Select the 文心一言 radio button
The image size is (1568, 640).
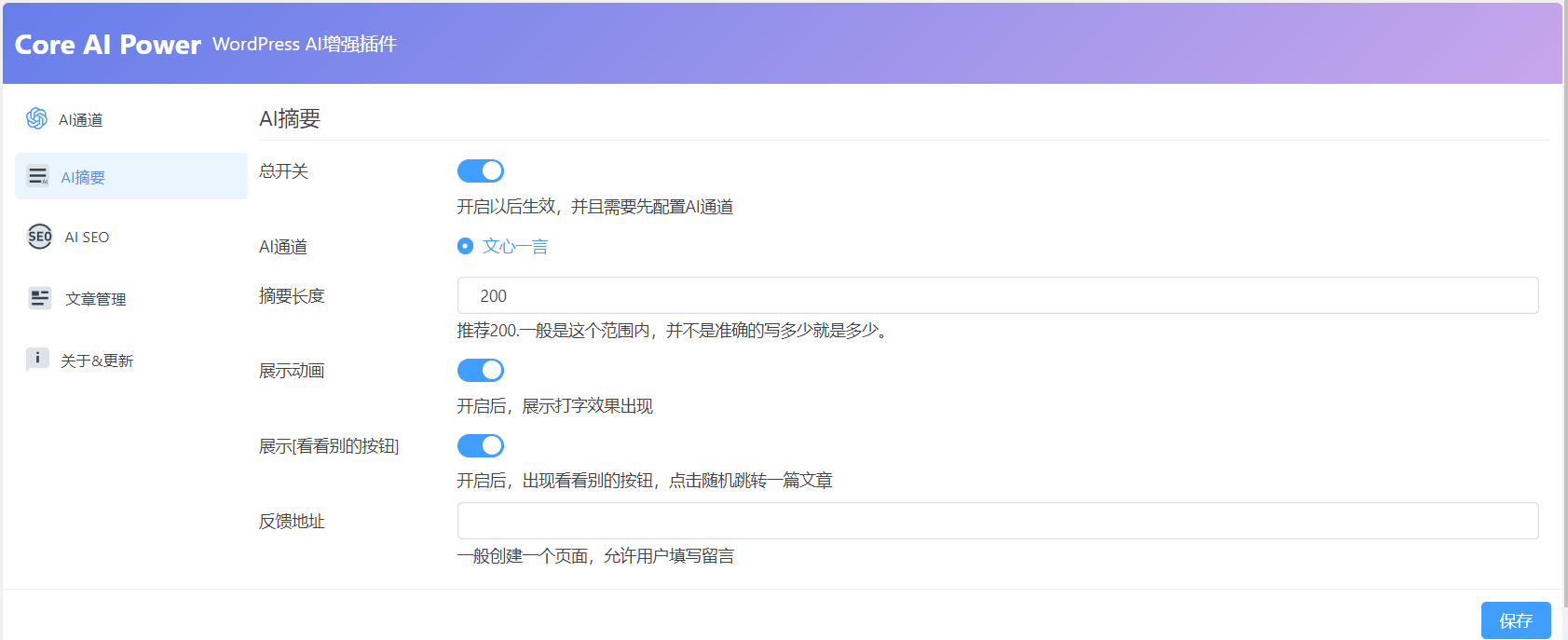(465, 246)
